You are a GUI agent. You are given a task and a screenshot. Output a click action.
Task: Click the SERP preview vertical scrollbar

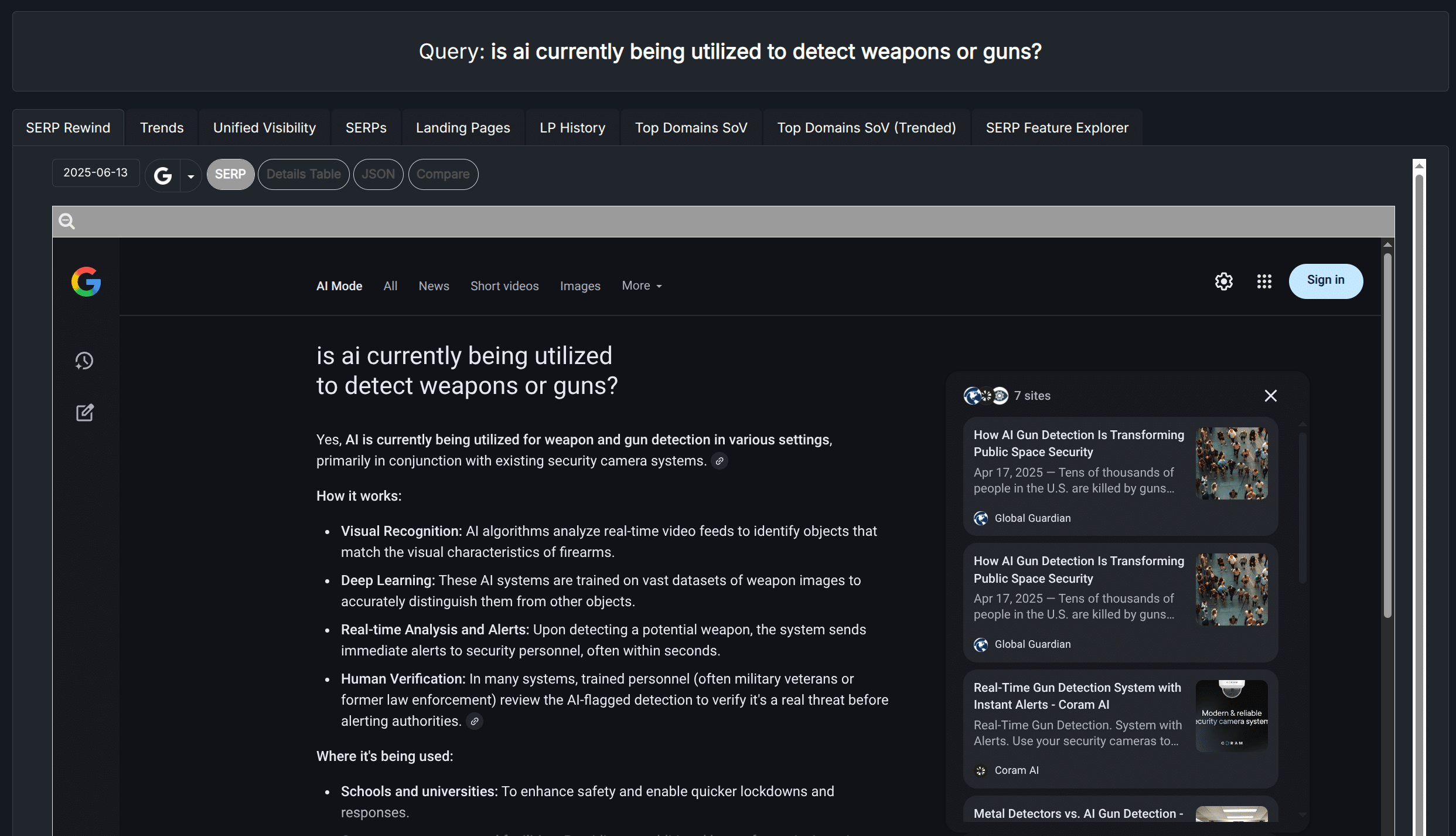(1387, 434)
